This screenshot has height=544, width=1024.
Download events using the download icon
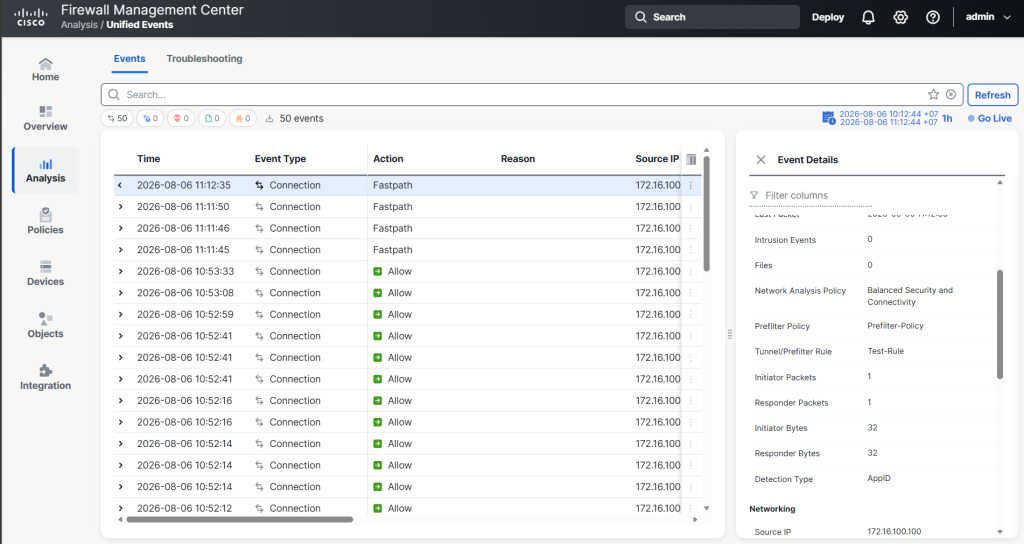[x=269, y=119]
